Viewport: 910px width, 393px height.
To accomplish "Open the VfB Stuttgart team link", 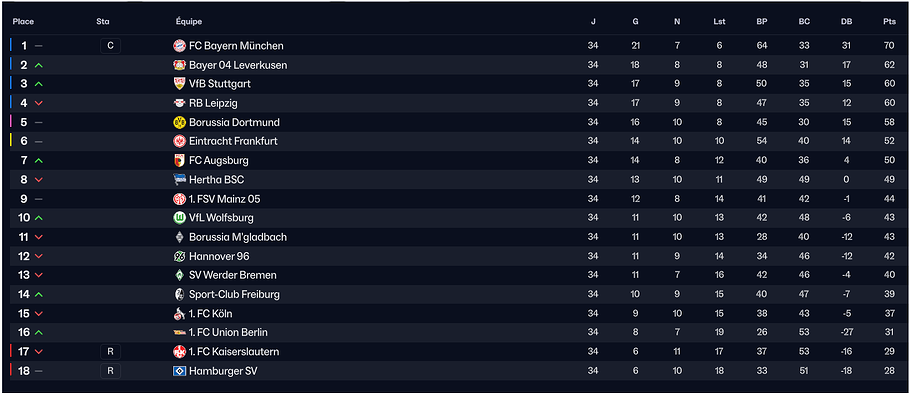I will (x=220, y=84).
